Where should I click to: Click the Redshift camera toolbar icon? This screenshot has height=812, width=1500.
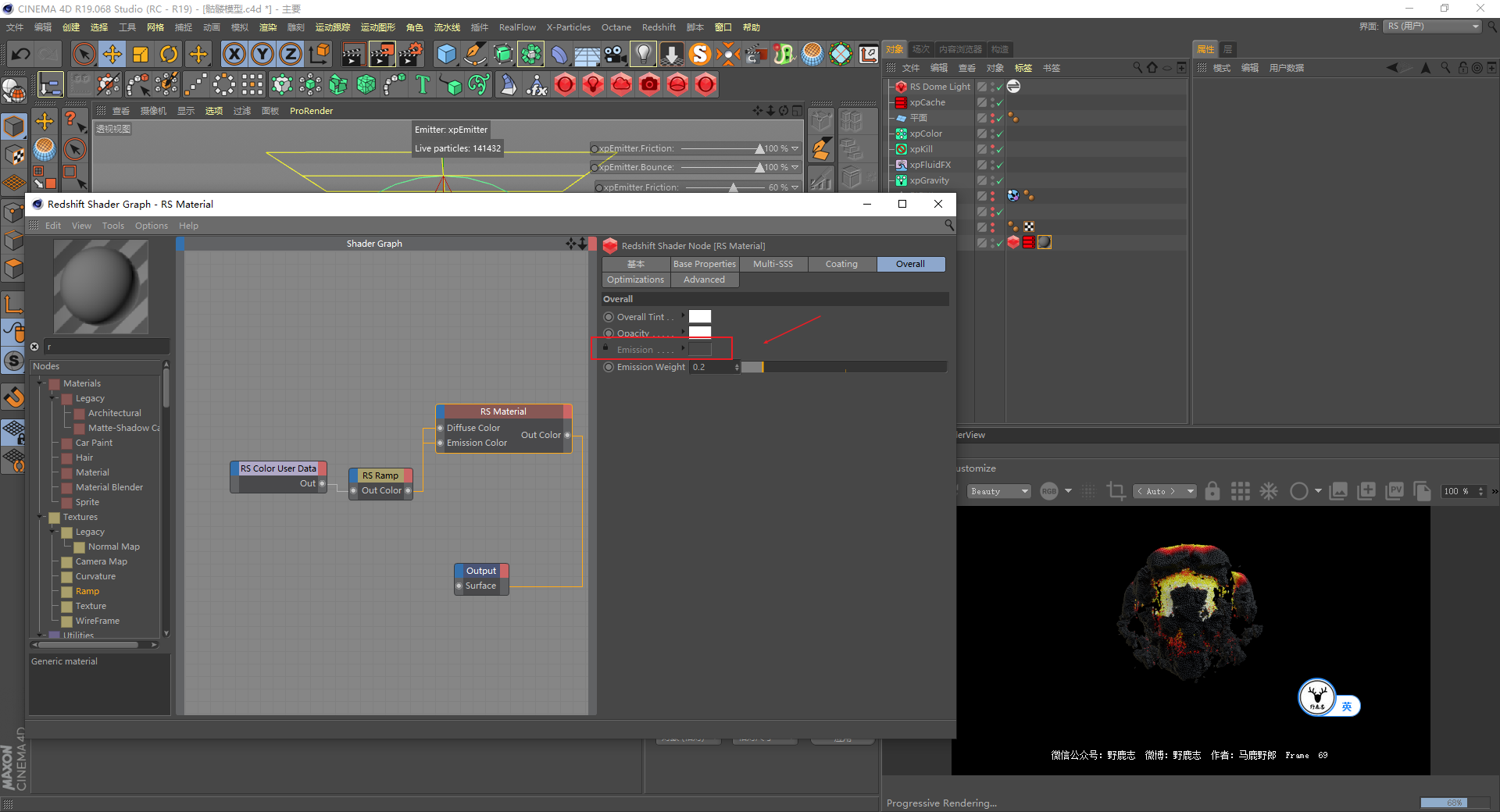coord(649,84)
